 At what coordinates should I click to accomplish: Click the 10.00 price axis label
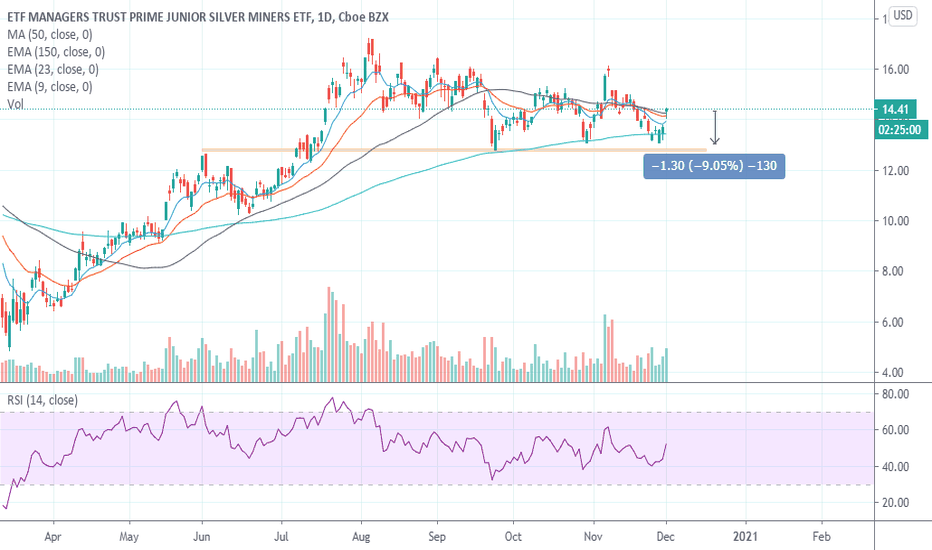(896, 221)
